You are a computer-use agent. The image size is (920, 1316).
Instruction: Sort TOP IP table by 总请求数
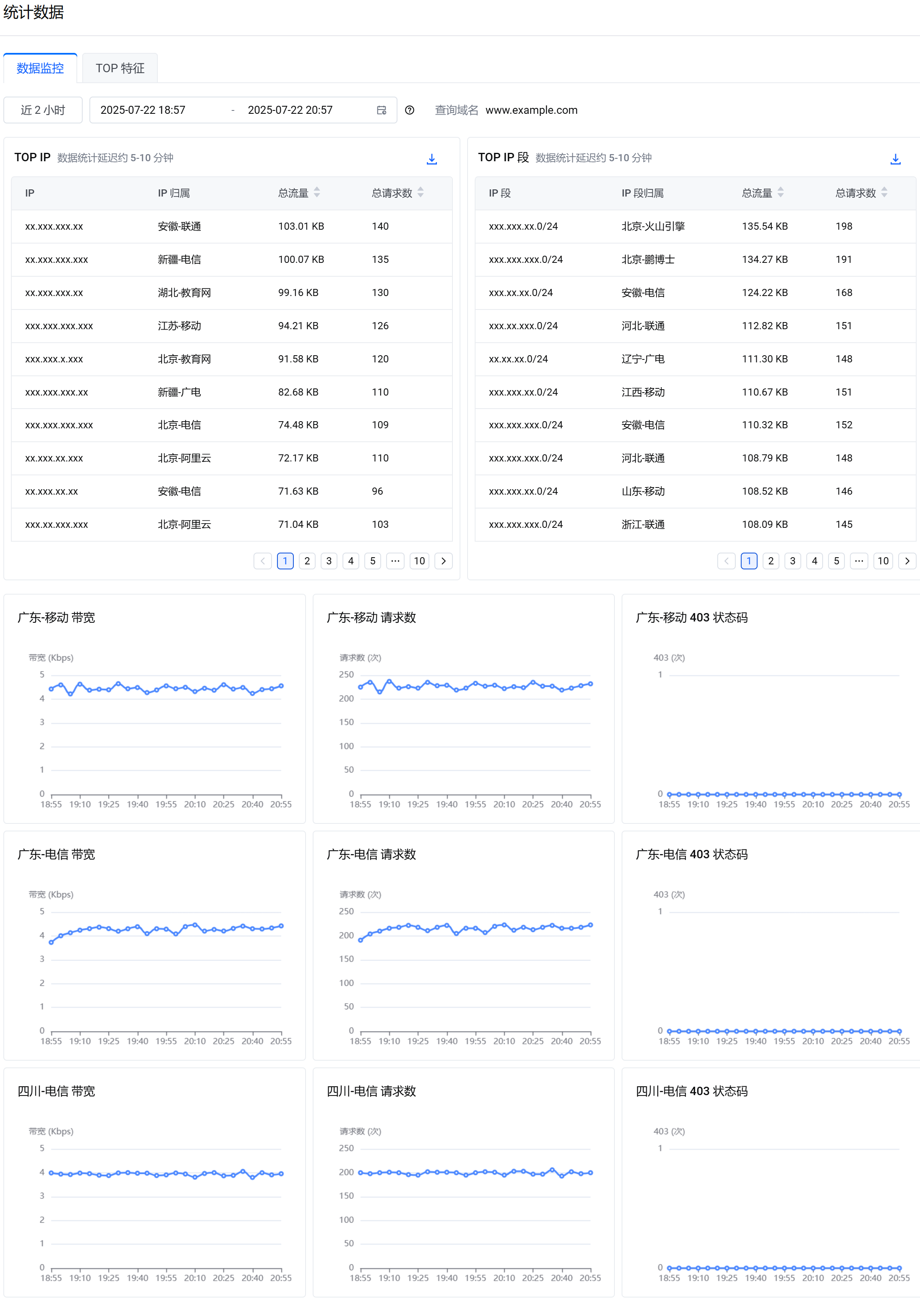click(x=421, y=193)
